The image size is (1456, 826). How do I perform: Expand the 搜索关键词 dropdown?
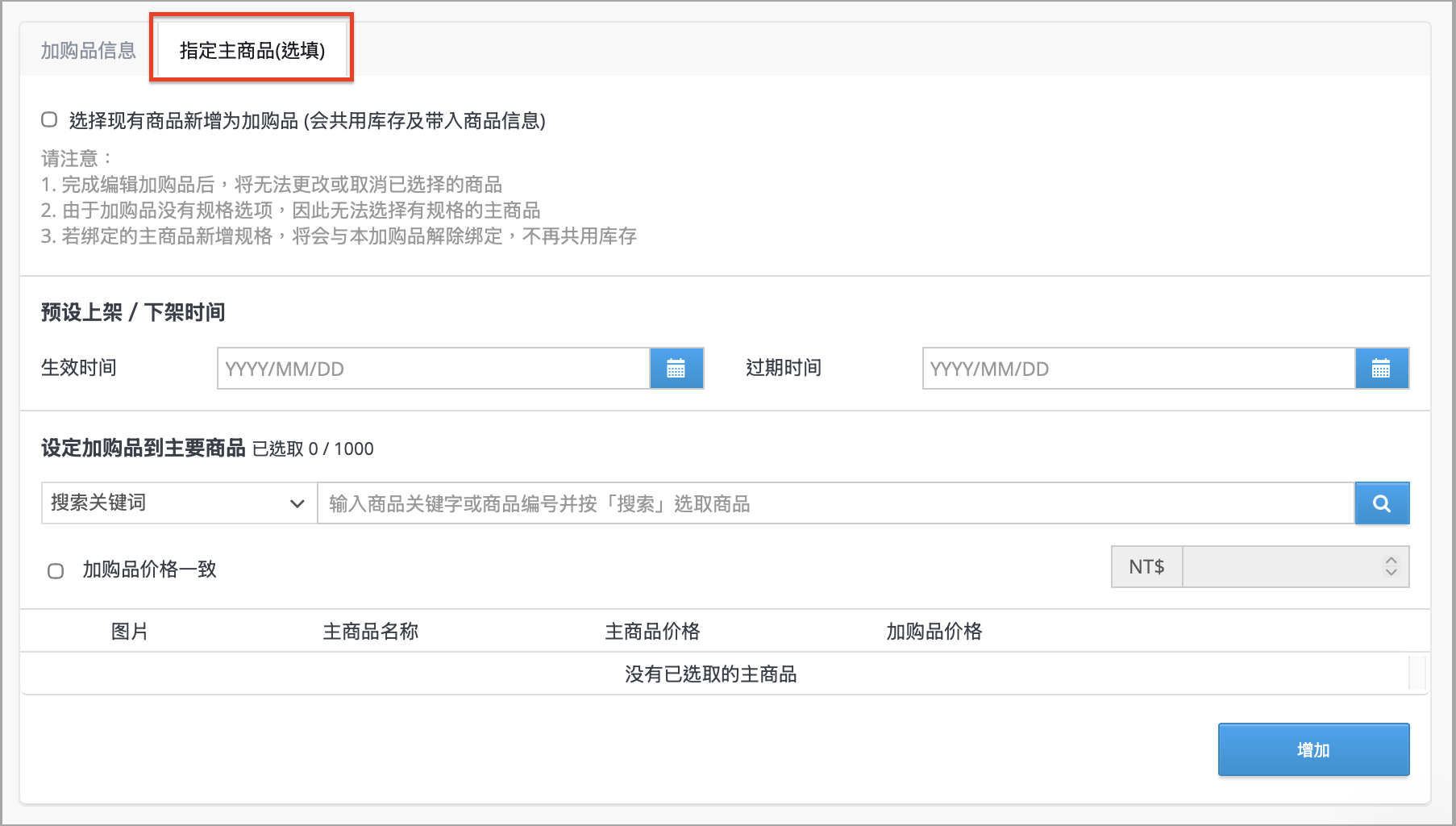tap(179, 503)
